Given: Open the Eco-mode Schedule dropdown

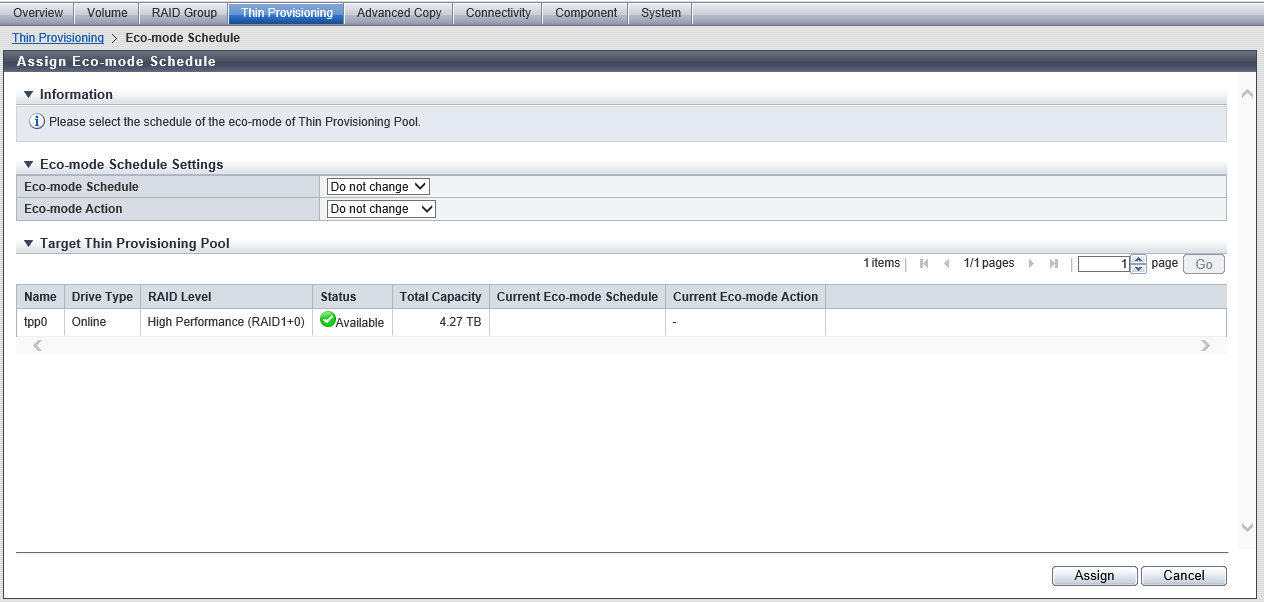Looking at the screenshot, I should click(x=378, y=187).
